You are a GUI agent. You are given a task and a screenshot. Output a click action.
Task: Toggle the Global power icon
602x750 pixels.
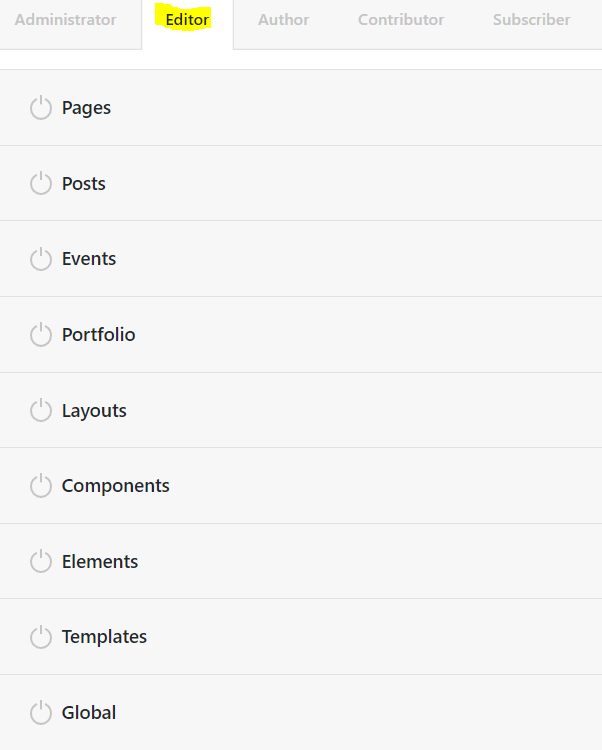(x=40, y=713)
